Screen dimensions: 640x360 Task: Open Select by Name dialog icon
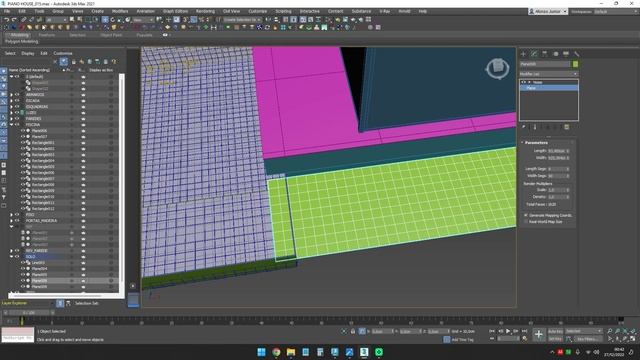pos(80,20)
